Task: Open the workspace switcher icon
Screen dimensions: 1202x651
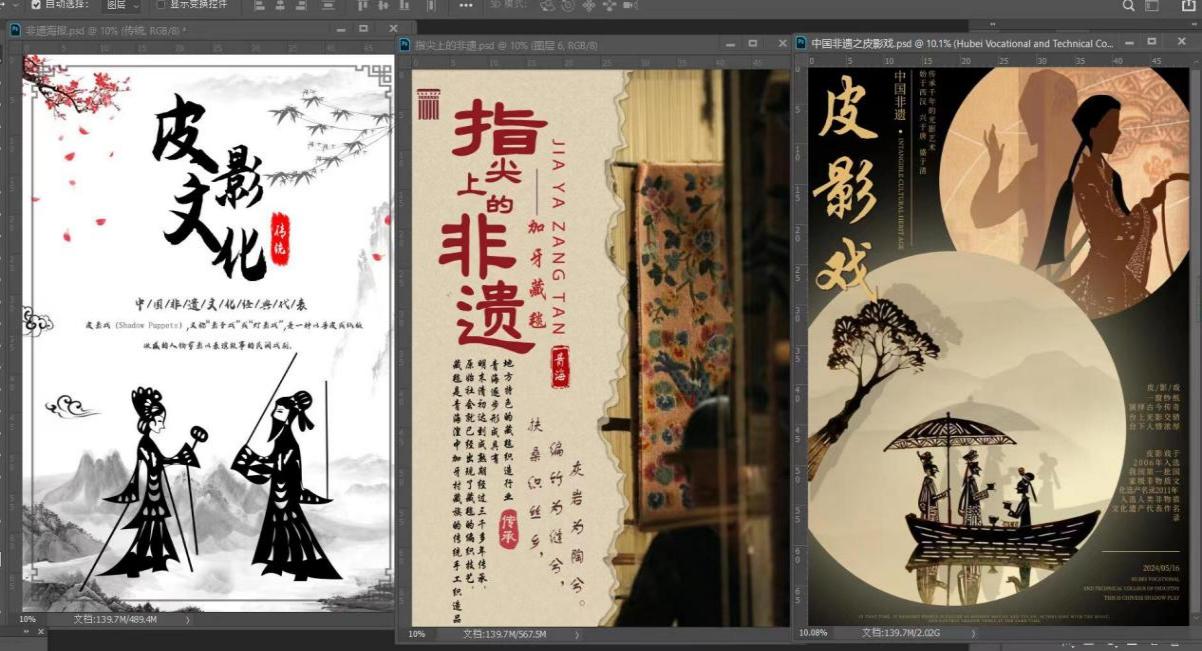Action: (x=1153, y=6)
